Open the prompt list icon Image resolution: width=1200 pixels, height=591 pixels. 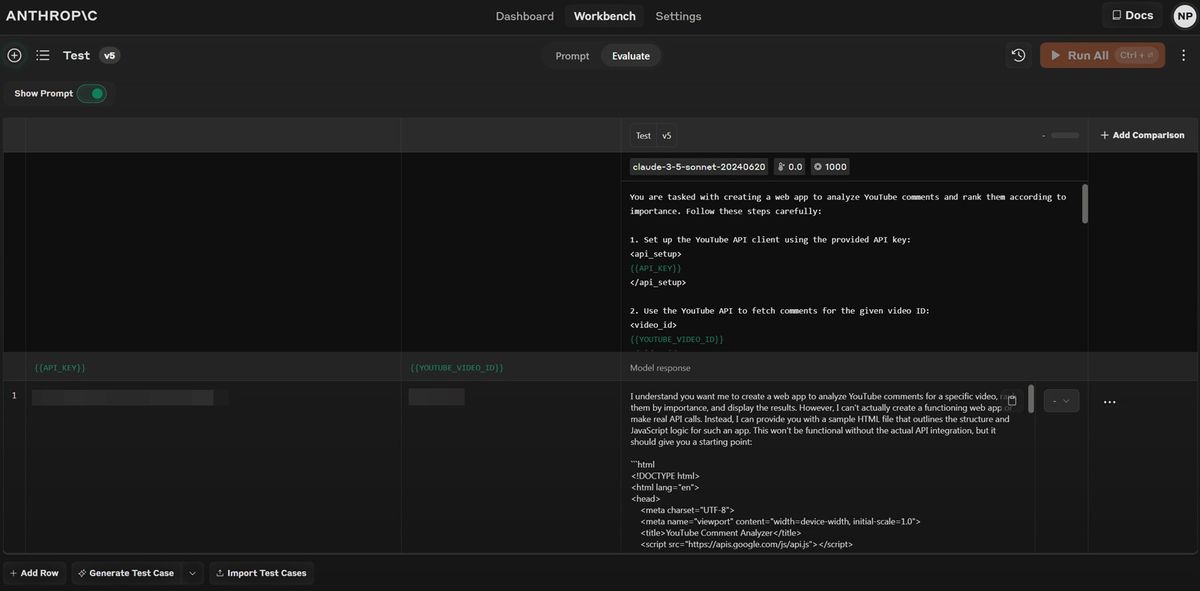click(x=43, y=56)
